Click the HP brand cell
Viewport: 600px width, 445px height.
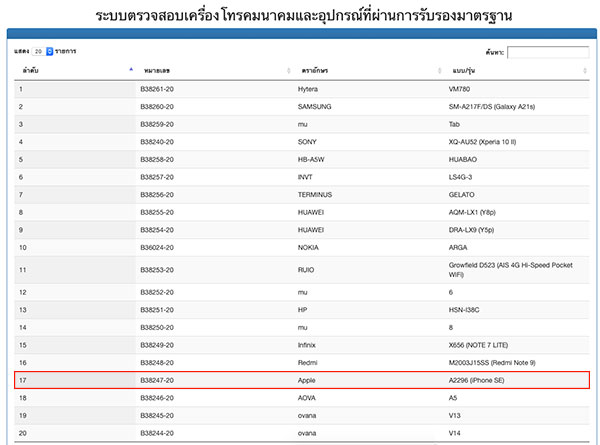[x=302, y=310]
